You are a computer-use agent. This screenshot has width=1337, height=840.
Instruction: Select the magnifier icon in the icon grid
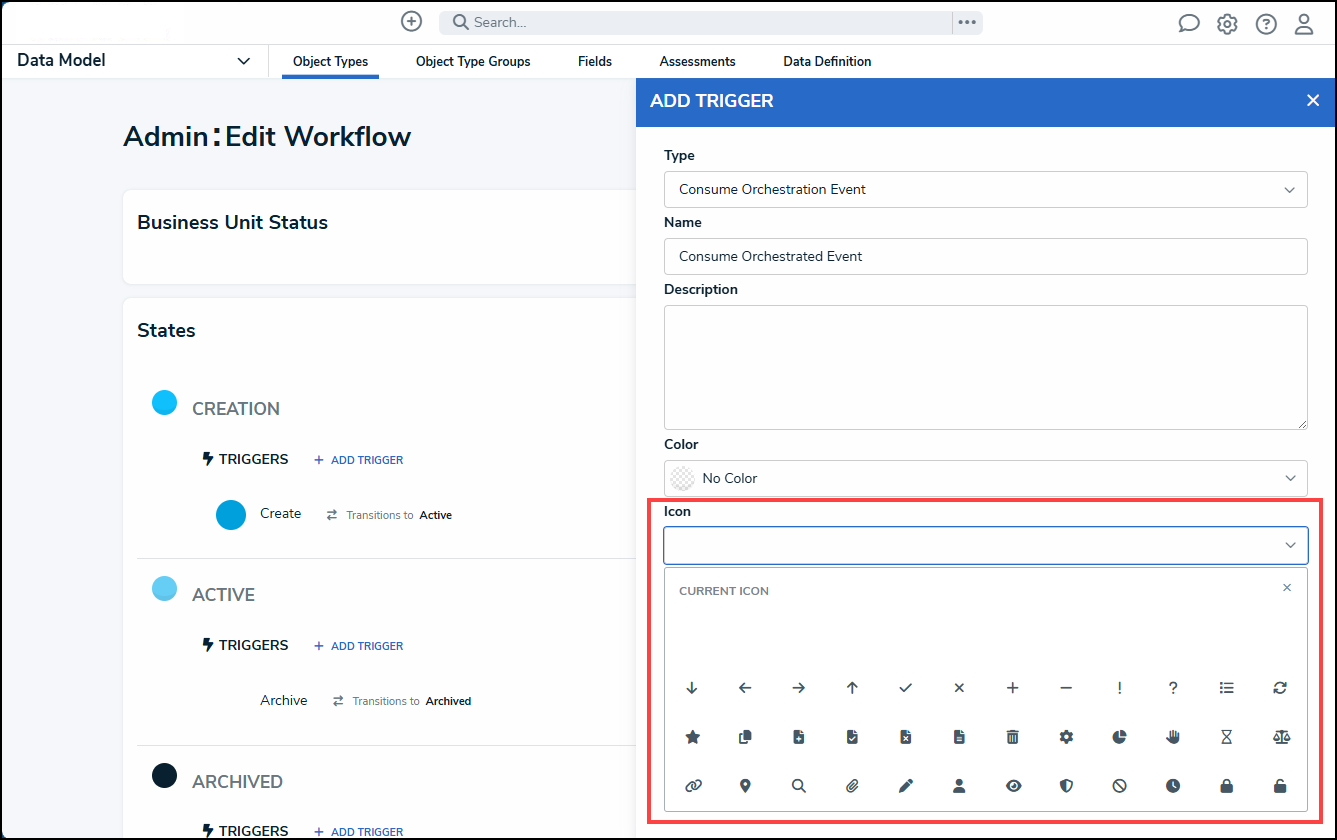pos(798,786)
